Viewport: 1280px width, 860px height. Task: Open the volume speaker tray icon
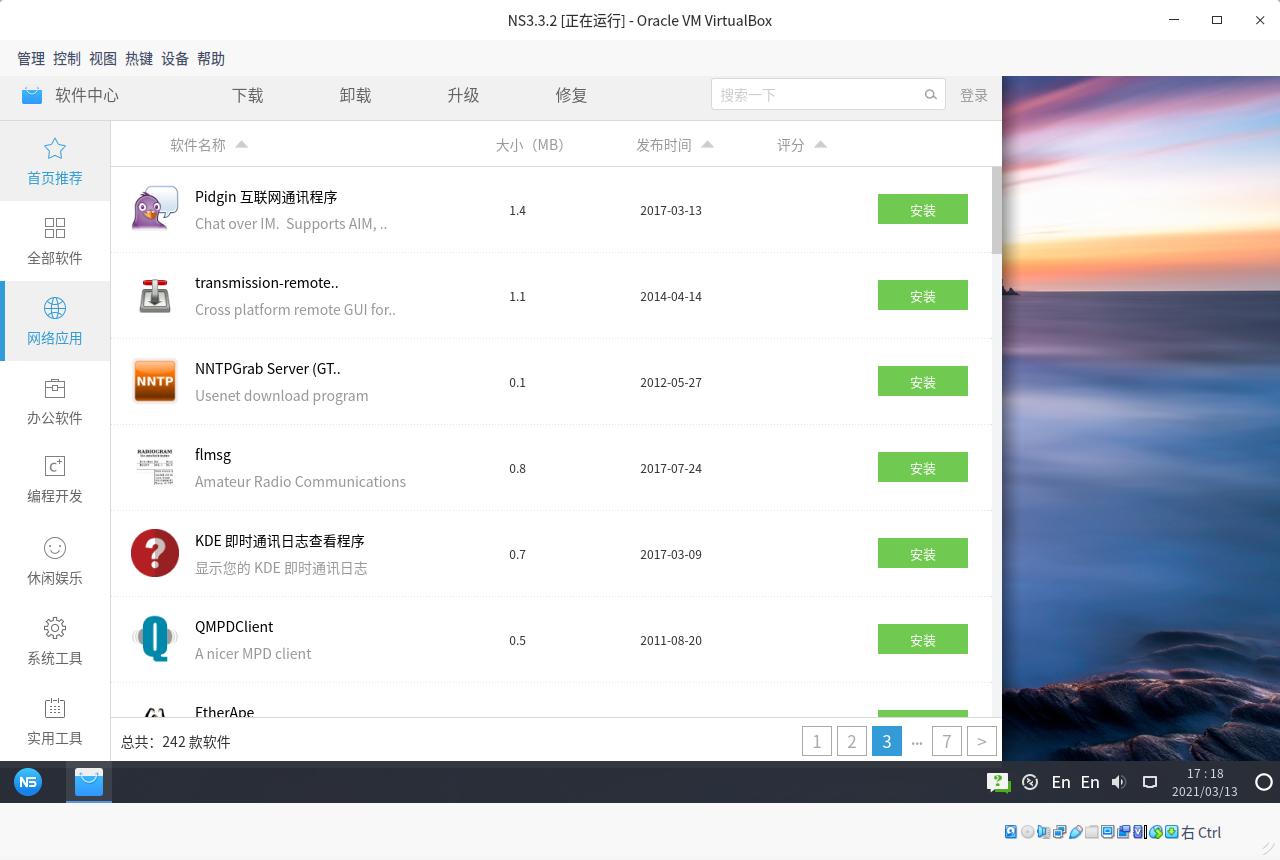[1119, 782]
